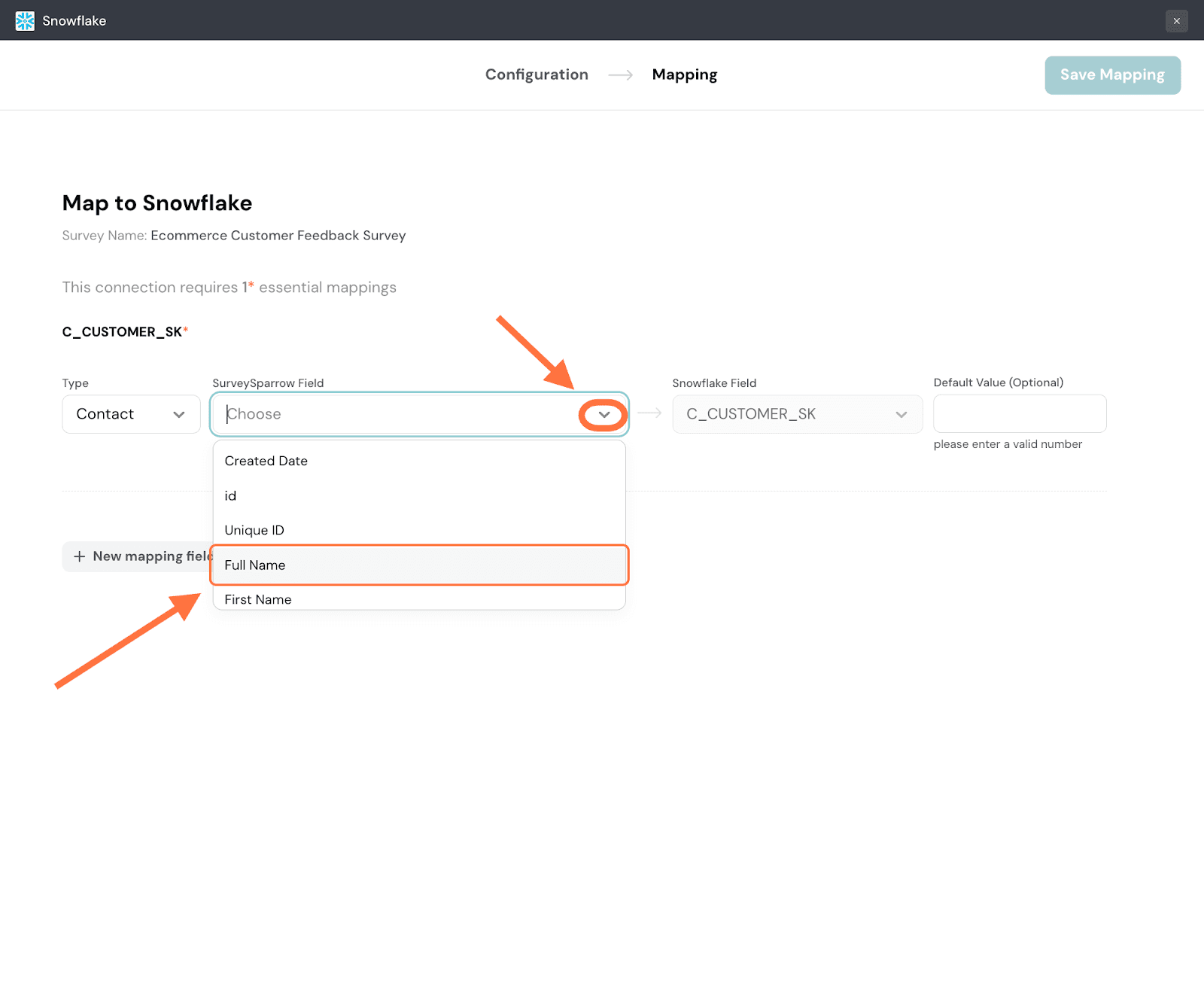This screenshot has width=1204, height=996.
Task: Click the chevron in the SurveySparrow Field box
Action: 604,415
